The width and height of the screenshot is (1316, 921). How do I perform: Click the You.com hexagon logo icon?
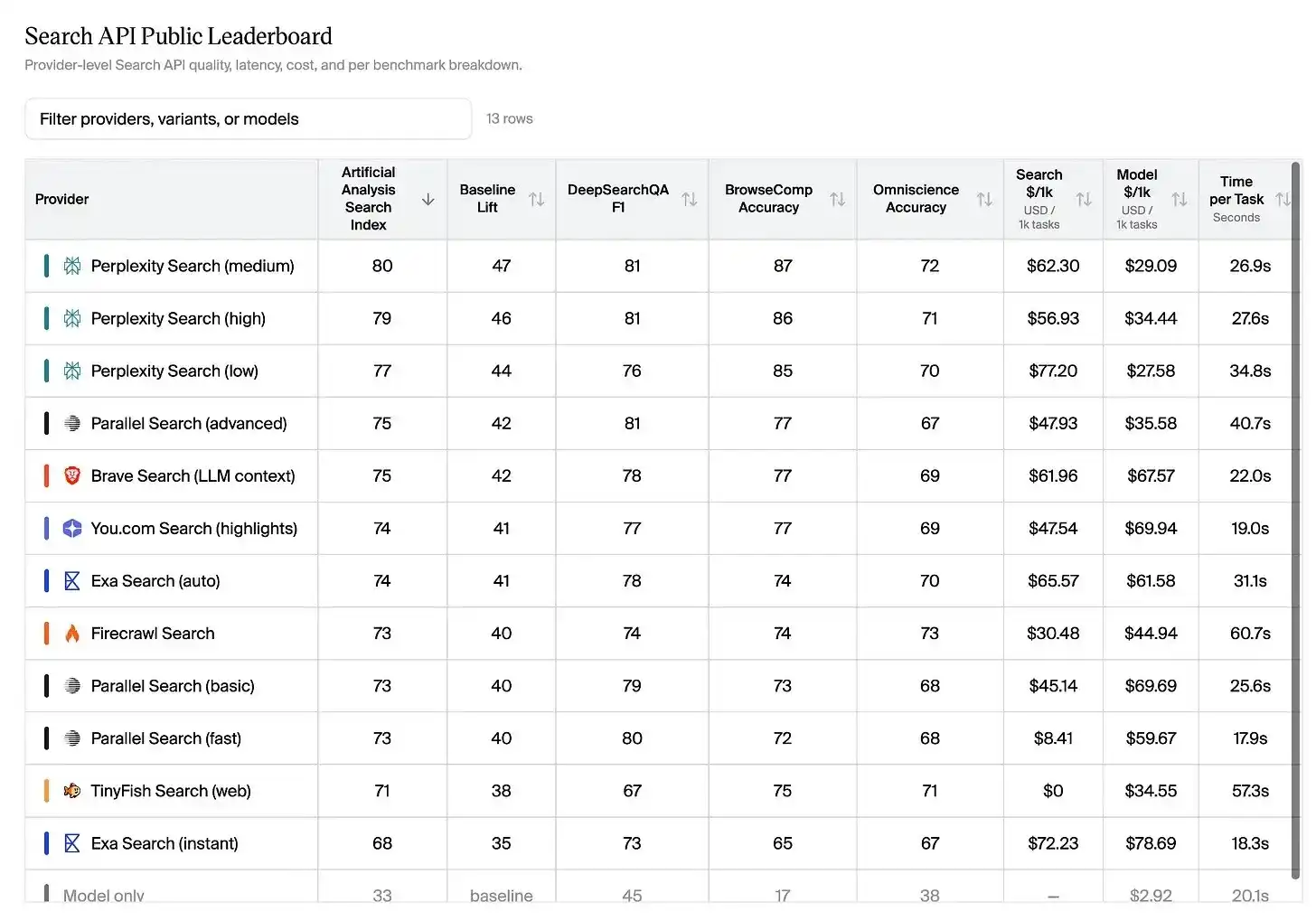(72, 528)
